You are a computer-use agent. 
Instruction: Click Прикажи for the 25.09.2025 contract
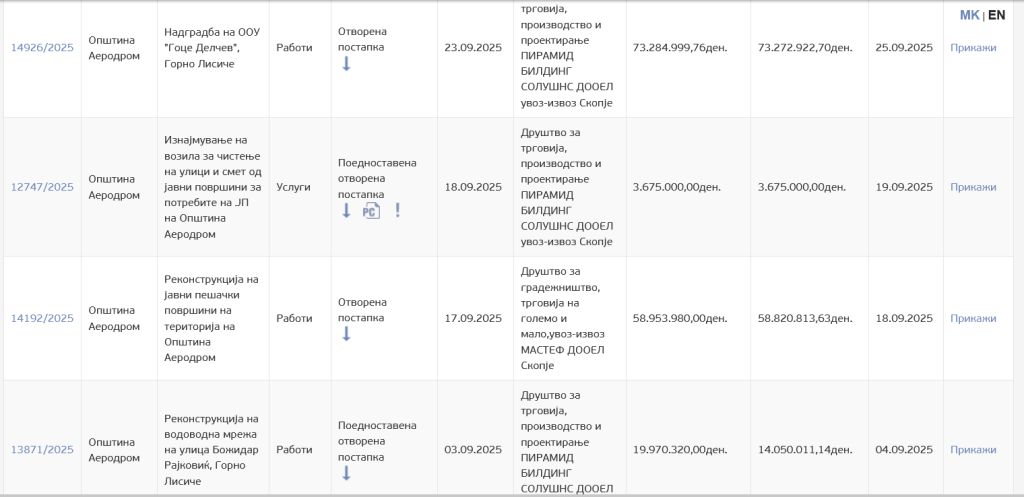pos(973,47)
